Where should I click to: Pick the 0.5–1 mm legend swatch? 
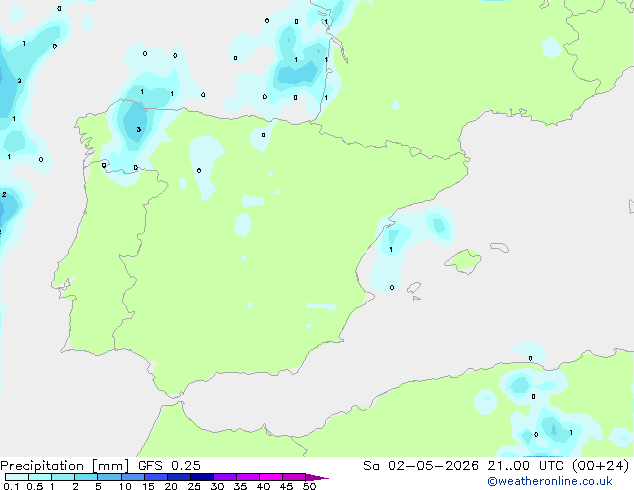coord(40,477)
